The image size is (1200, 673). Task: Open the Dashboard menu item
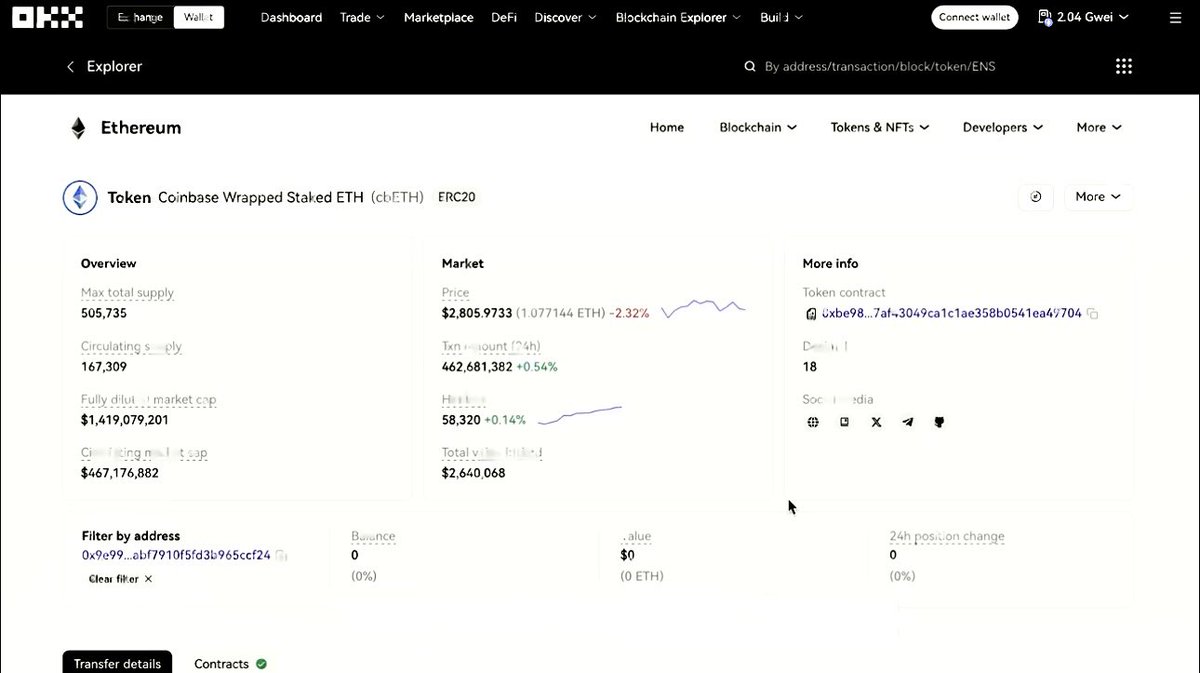coord(291,17)
